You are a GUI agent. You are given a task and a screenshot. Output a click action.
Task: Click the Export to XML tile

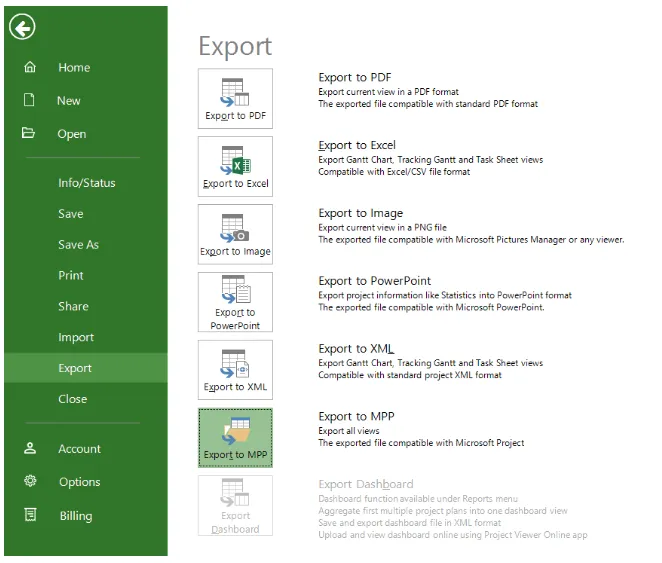(235, 370)
